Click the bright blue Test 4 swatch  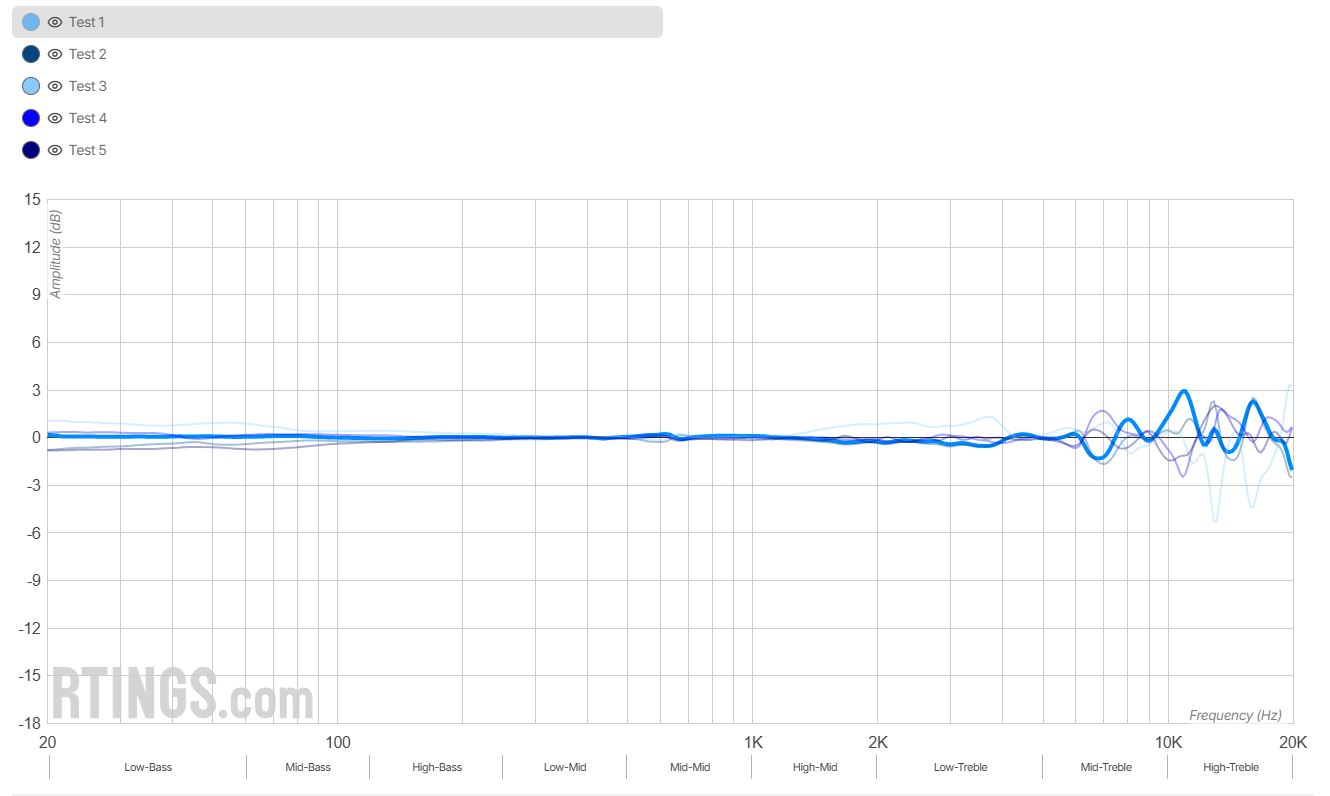point(31,118)
